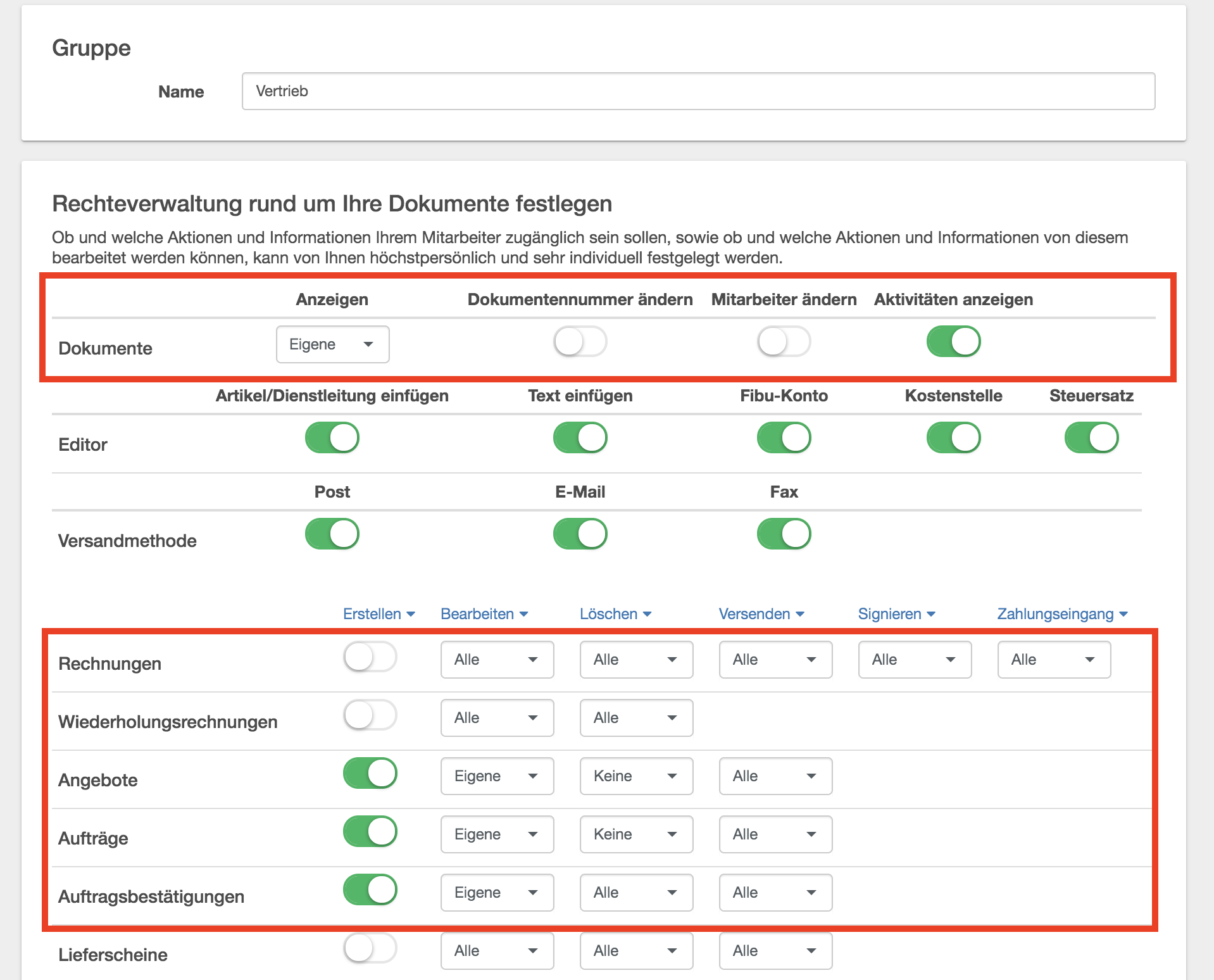Viewport: 1214px width, 980px height.
Task: Open Auftragsbestätigungen Versenden dropdown
Action: click(775, 893)
